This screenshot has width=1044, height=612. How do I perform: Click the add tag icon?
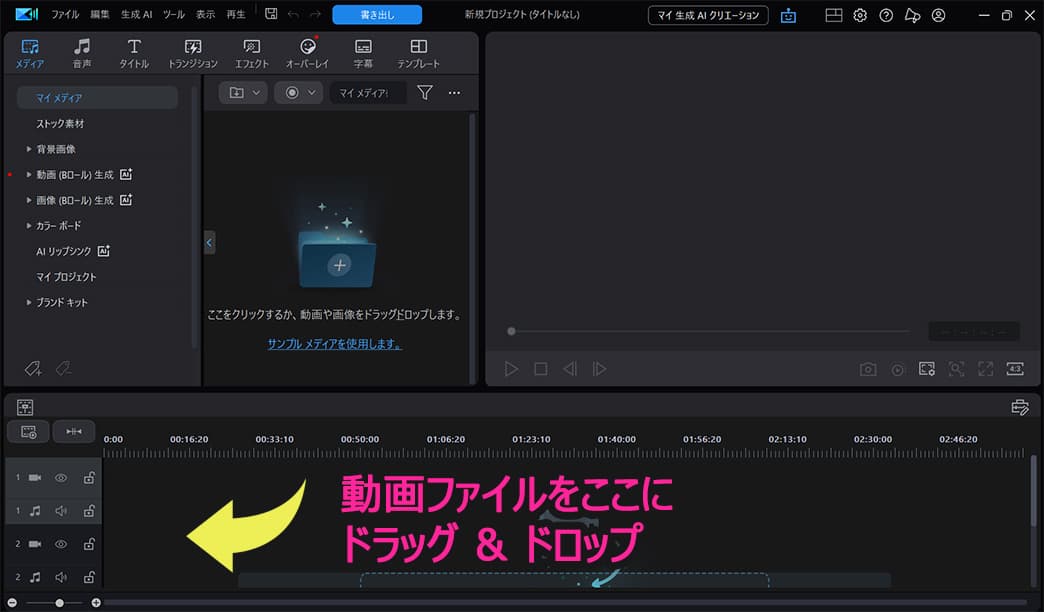click(33, 368)
